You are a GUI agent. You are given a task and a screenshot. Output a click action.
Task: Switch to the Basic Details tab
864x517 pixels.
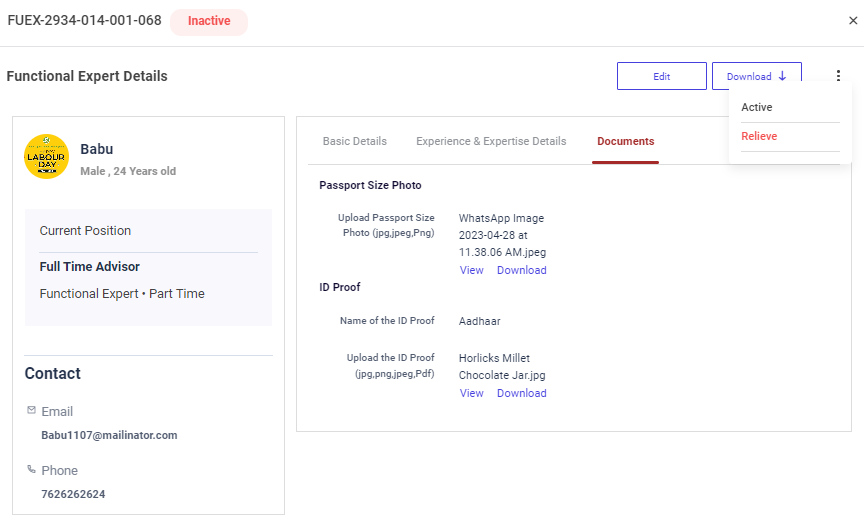[x=354, y=141]
